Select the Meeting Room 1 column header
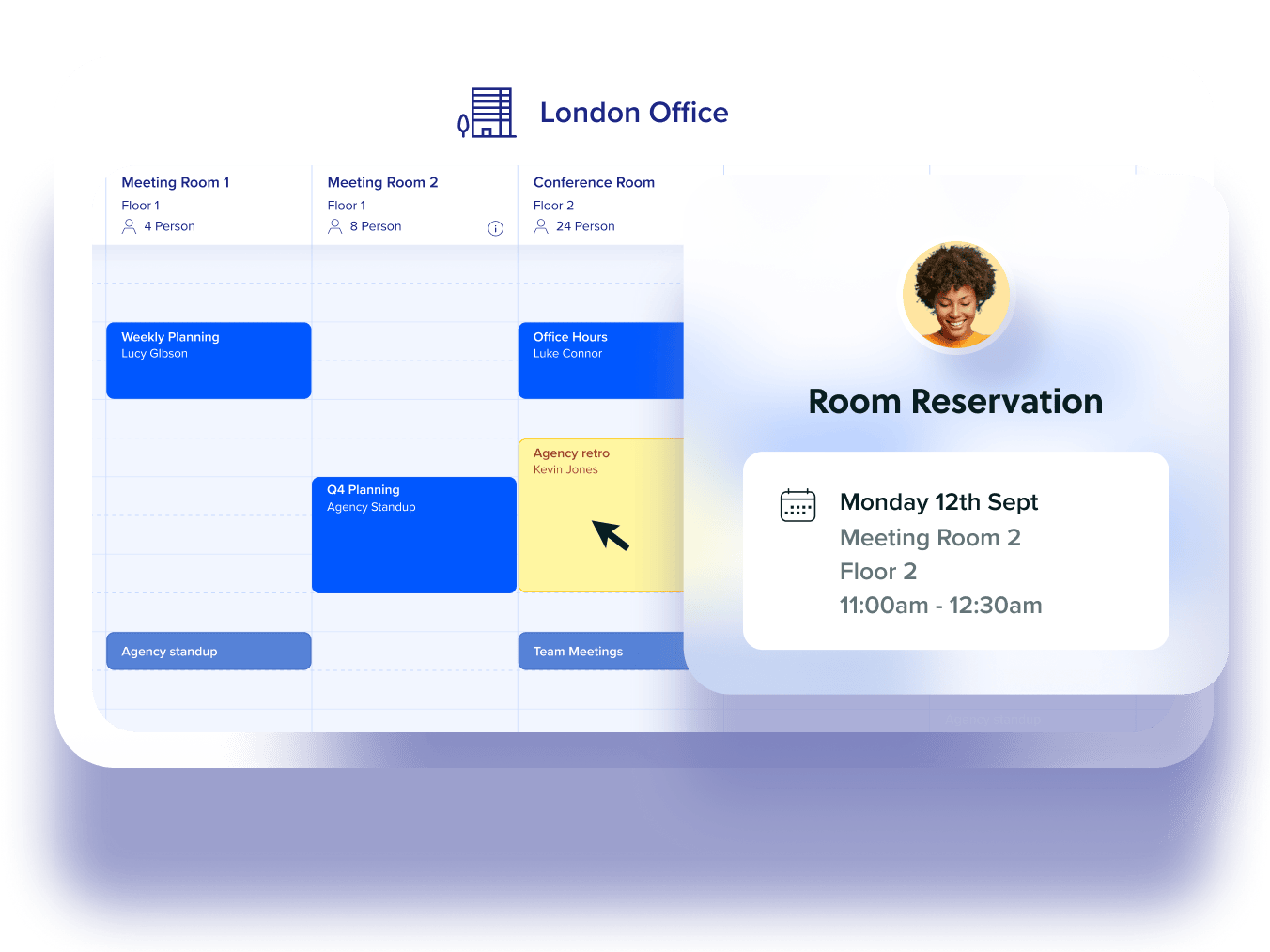The height and width of the screenshot is (952, 1270). tap(176, 182)
